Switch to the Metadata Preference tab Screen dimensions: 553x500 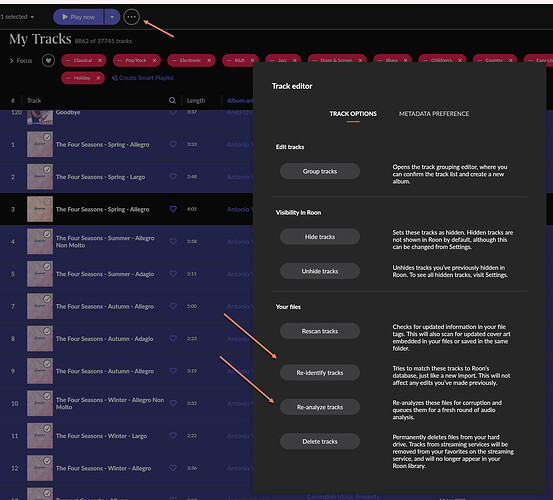click(434, 114)
